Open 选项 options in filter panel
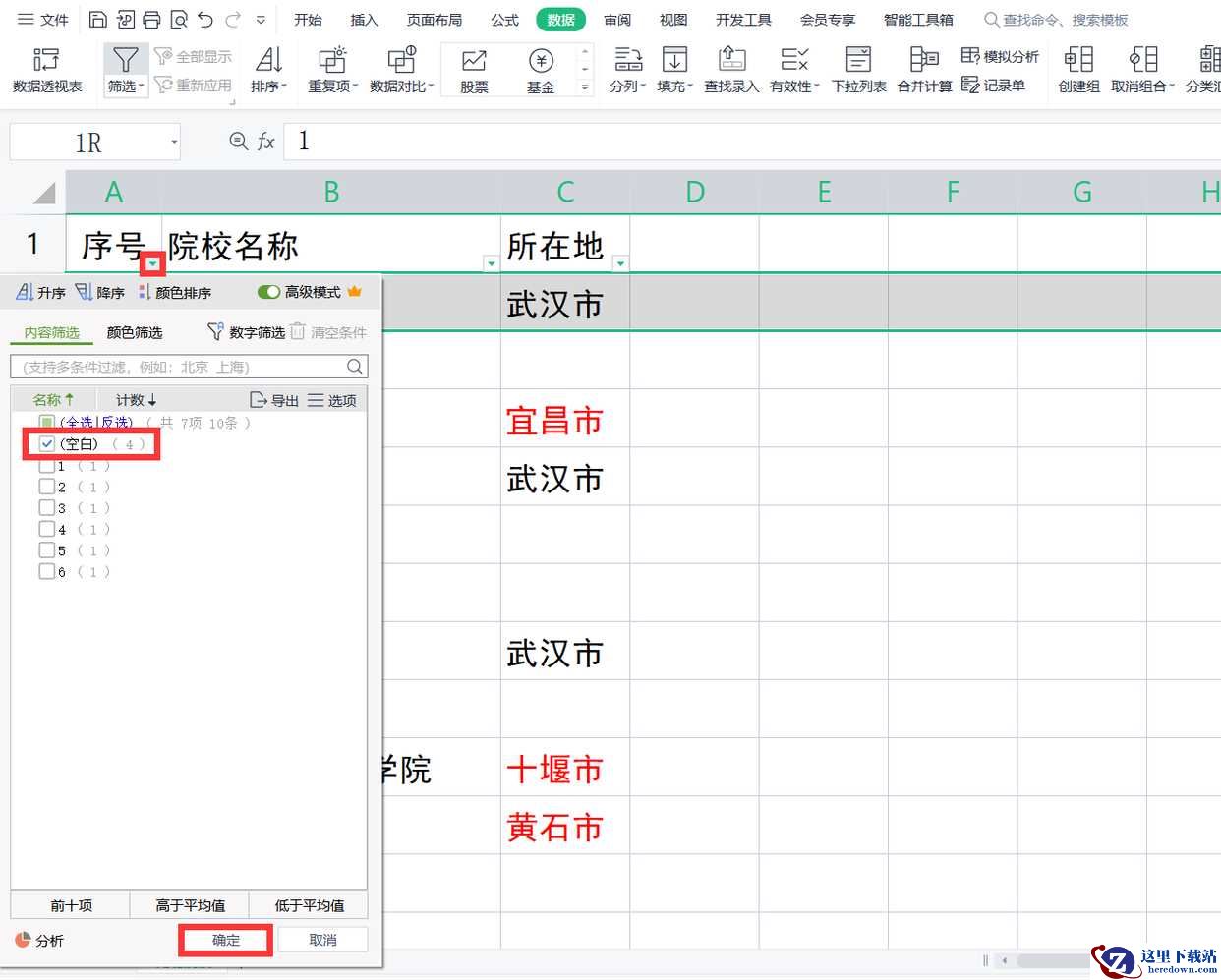Image resolution: width=1221 pixels, height=980 pixels. click(332, 400)
